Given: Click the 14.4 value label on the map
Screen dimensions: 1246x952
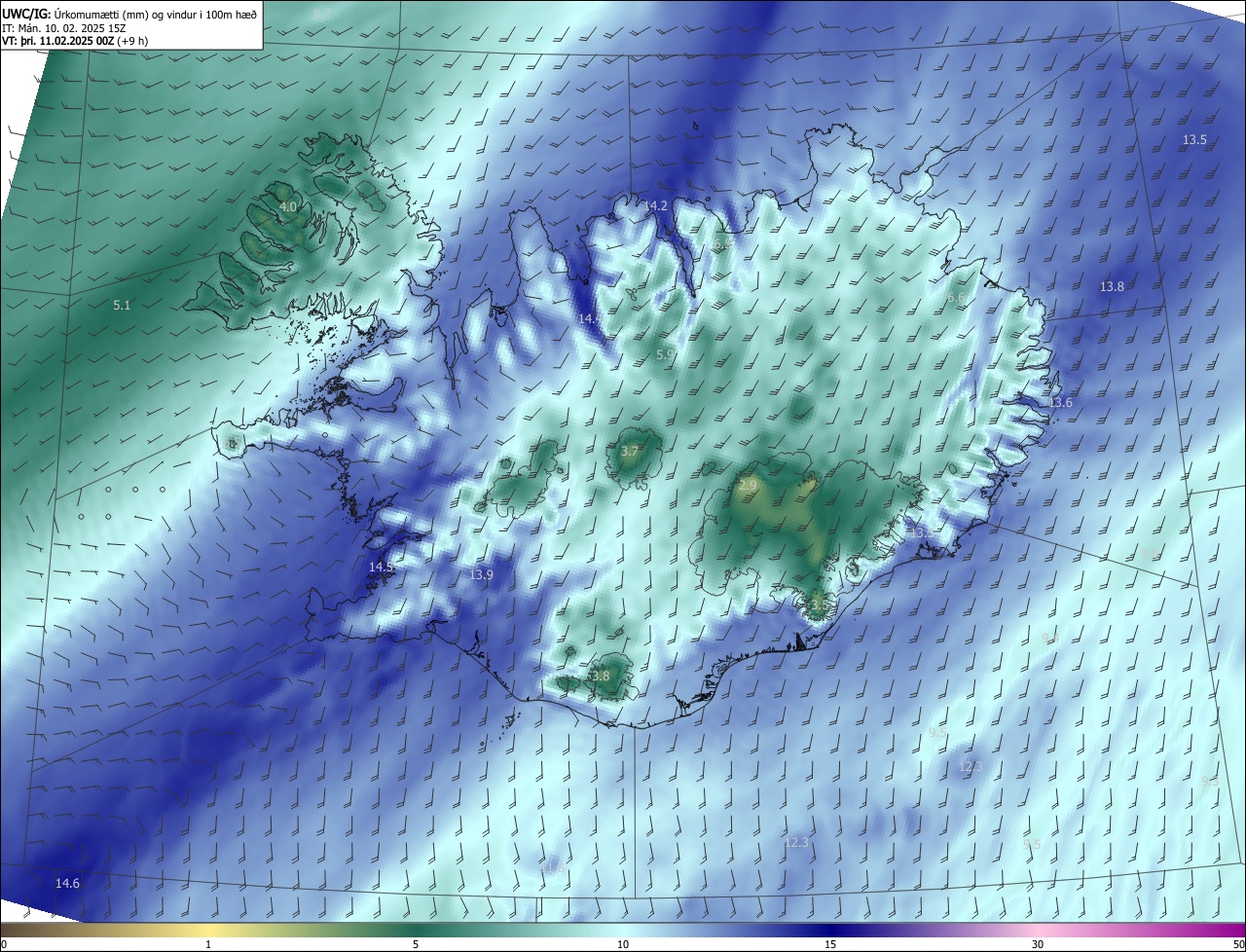Looking at the screenshot, I should 590,319.
